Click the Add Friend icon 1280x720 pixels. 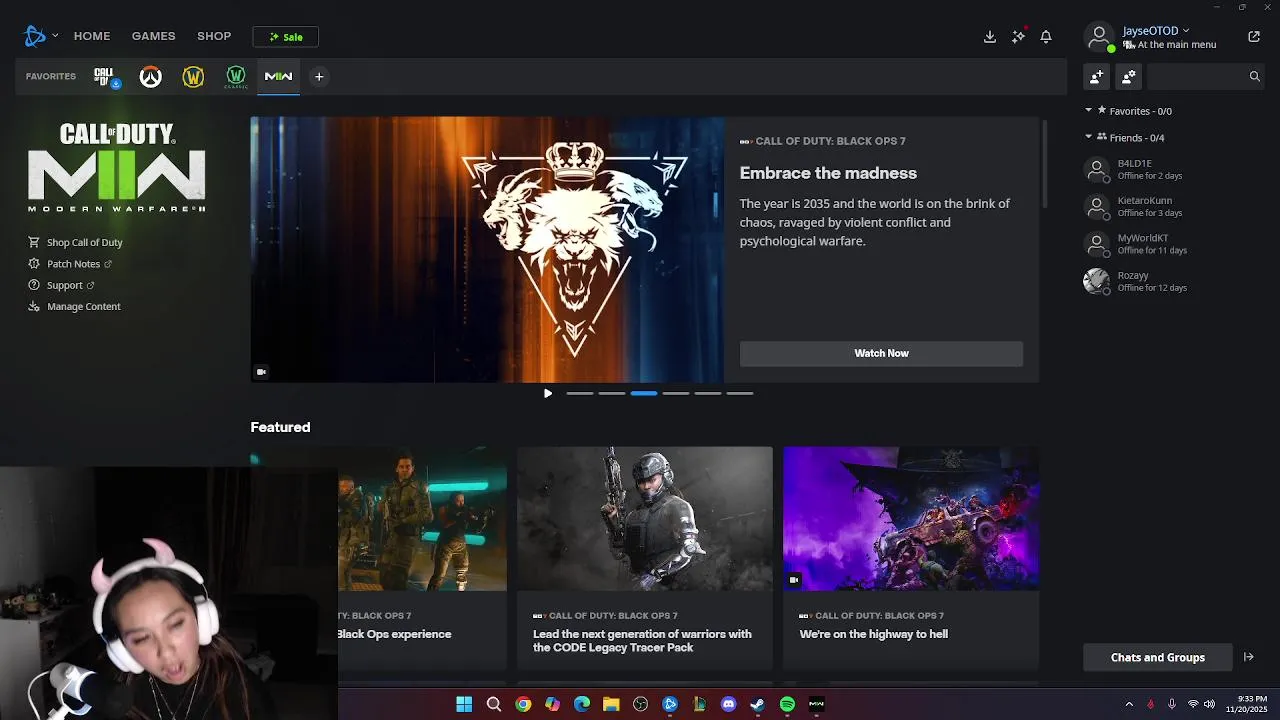(1097, 76)
